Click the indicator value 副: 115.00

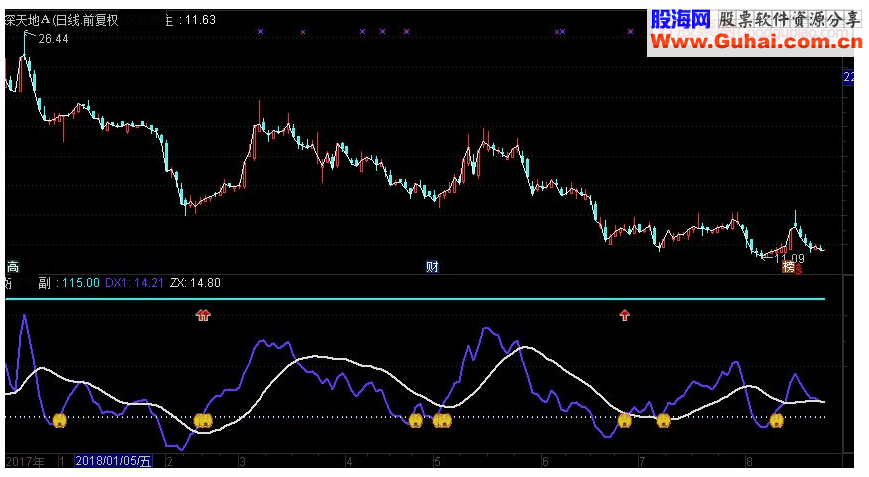[x=69, y=283]
